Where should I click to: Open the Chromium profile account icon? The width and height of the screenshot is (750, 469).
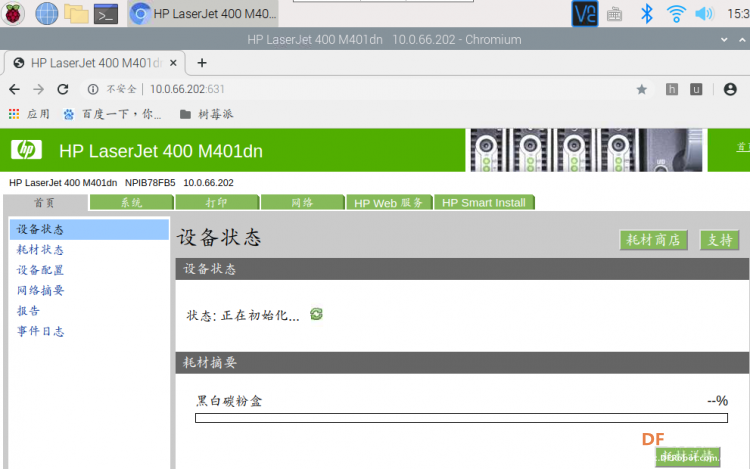coord(730,89)
